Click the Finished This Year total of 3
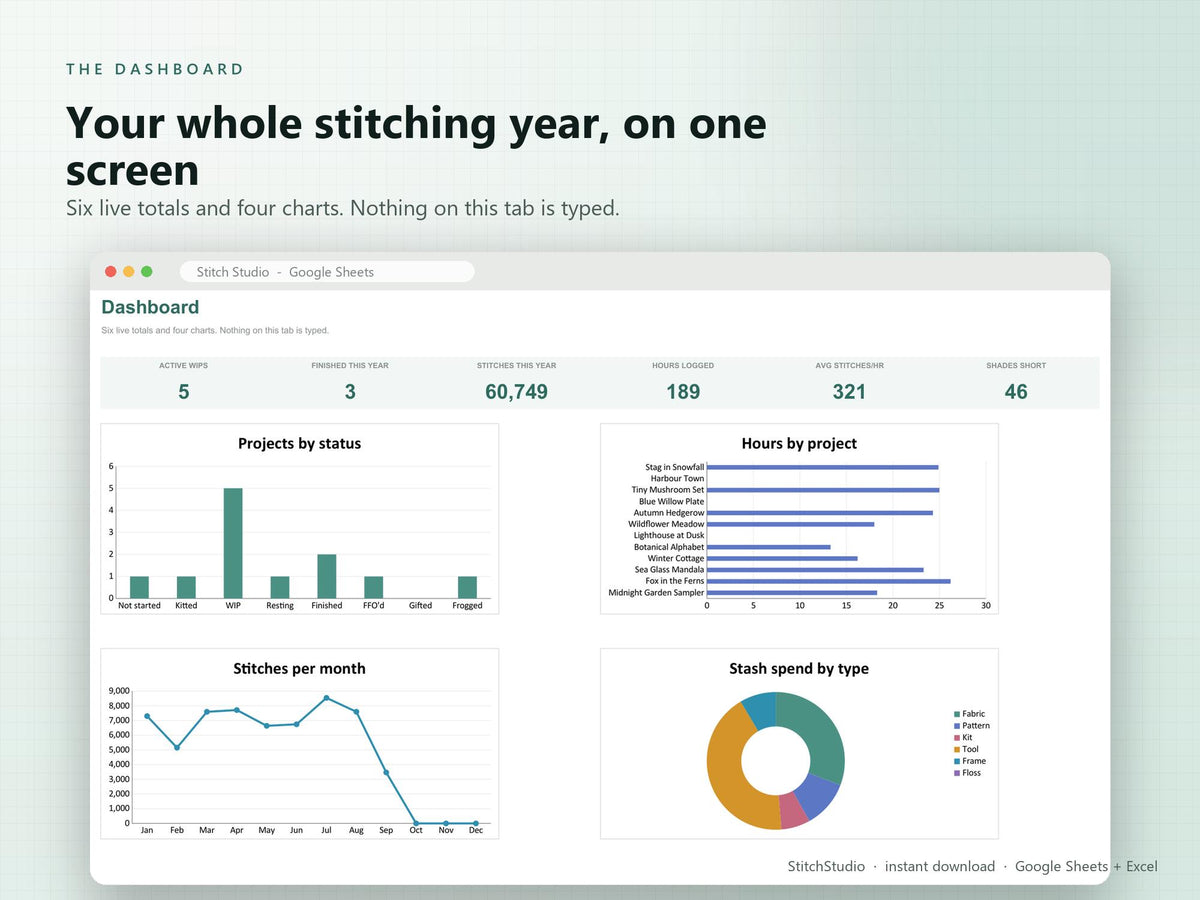The image size is (1200, 900). tap(350, 392)
